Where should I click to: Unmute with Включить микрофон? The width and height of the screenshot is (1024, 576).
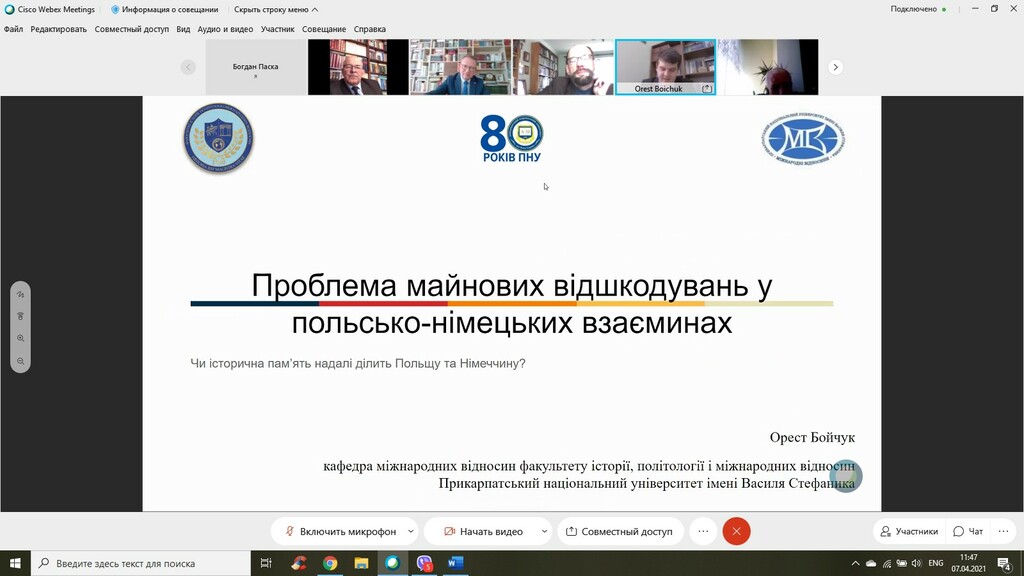pyautogui.click(x=340, y=531)
